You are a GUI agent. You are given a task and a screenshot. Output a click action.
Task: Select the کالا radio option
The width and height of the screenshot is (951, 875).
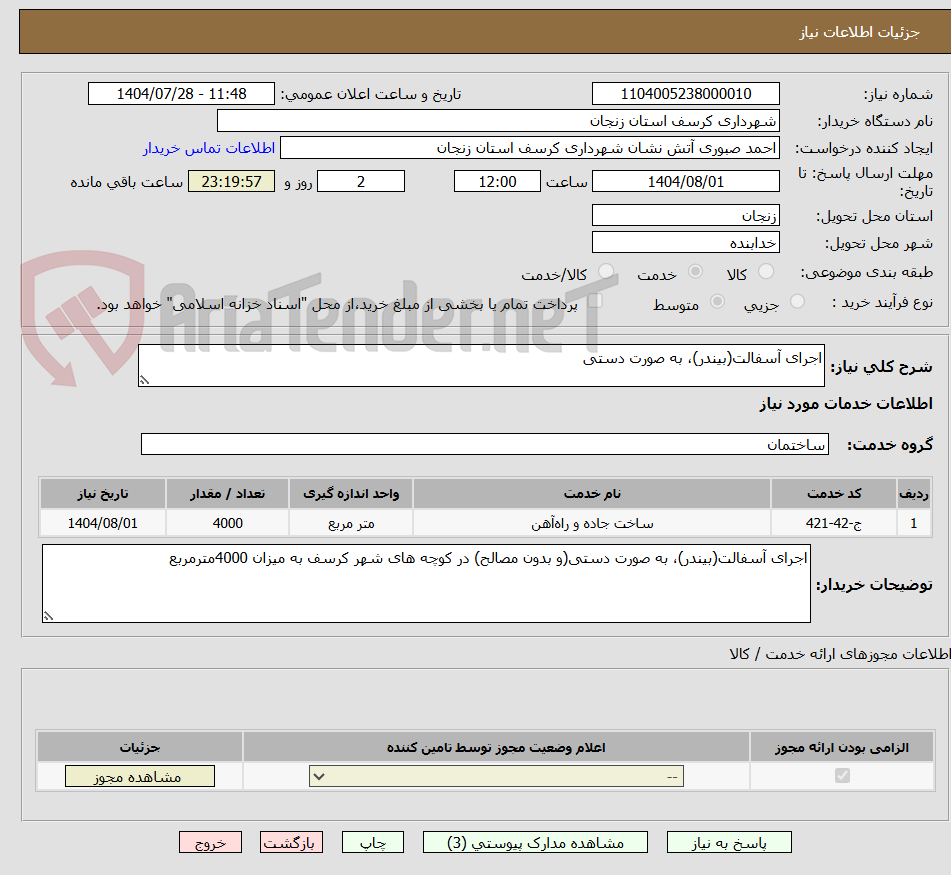coord(766,272)
